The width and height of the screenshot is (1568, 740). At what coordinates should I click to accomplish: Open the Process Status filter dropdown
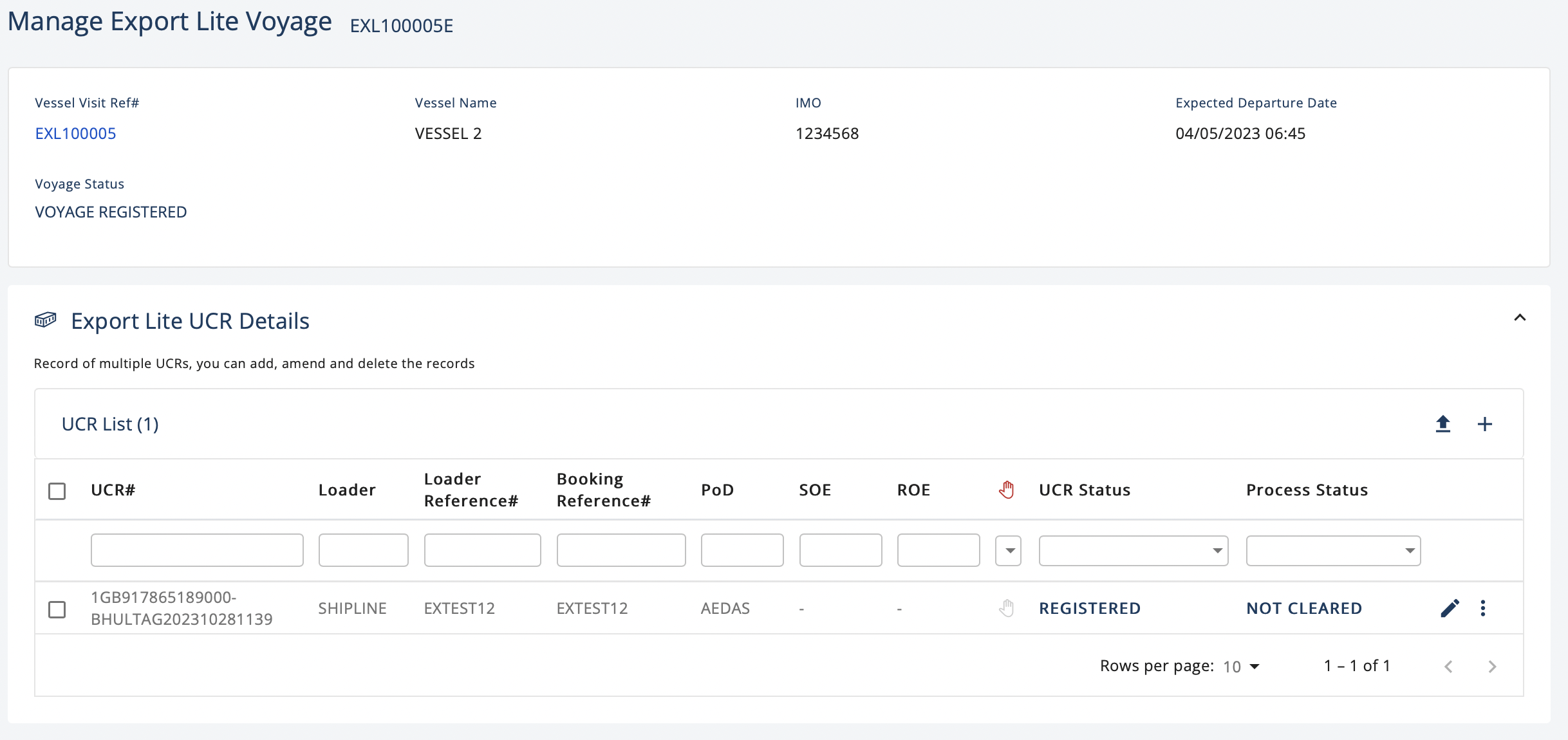pyautogui.click(x=1332, y=551)
